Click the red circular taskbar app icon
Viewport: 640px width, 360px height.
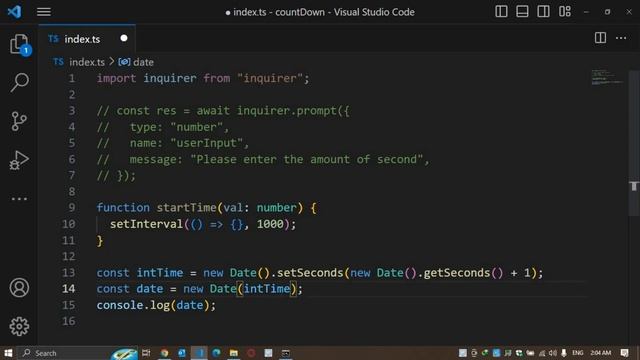click(251, 353)
